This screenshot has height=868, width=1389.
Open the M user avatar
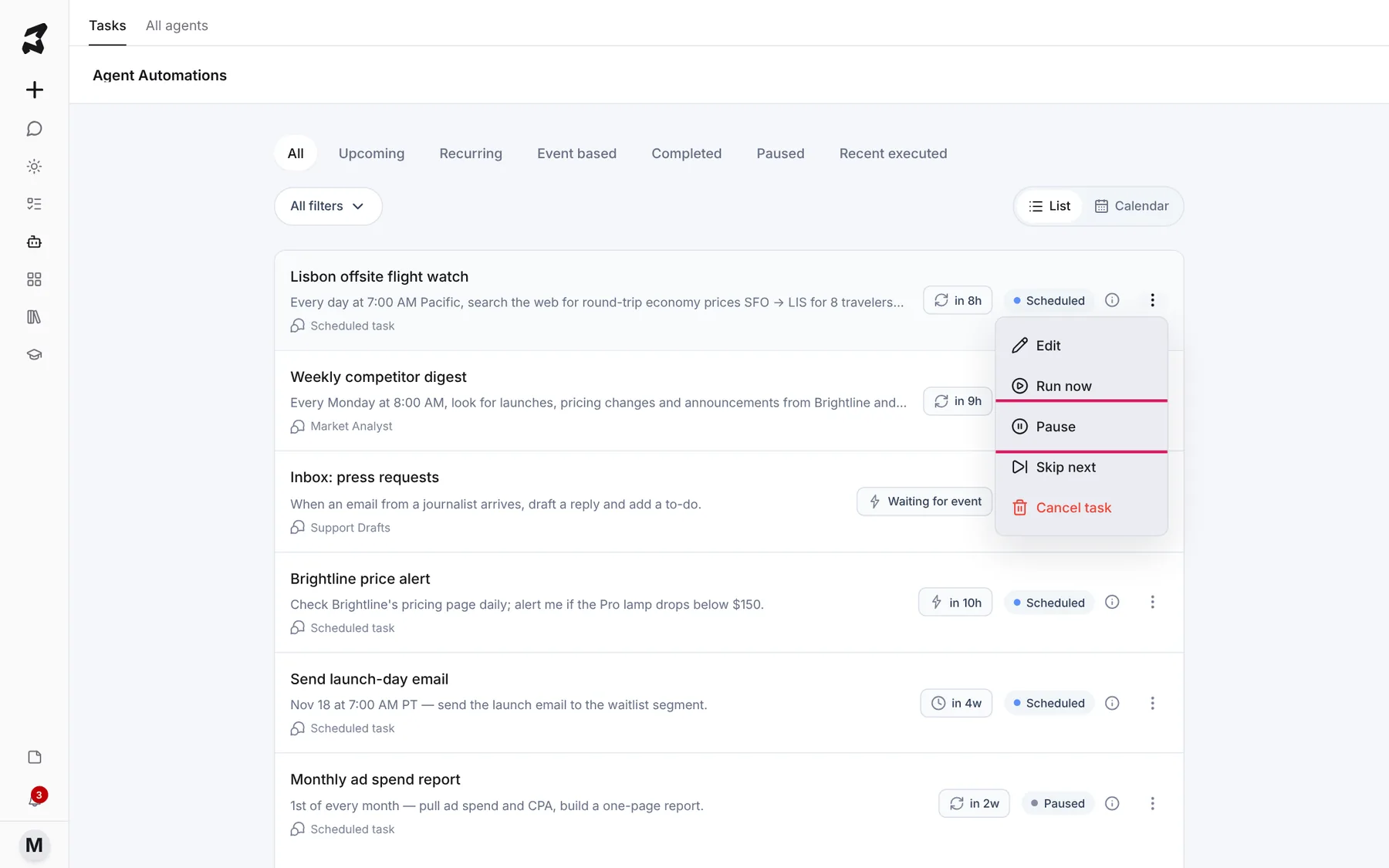click(34, 845)
